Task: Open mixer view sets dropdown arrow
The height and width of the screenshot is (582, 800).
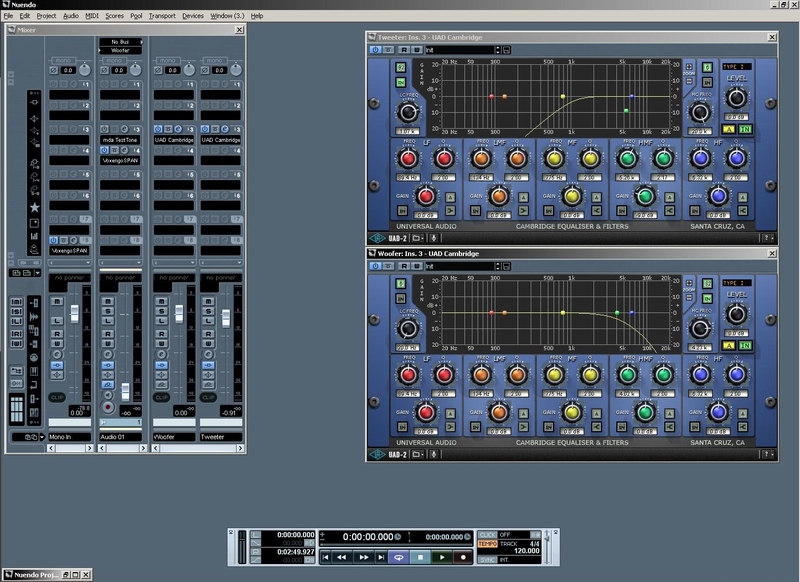Action: coord(37,273)
